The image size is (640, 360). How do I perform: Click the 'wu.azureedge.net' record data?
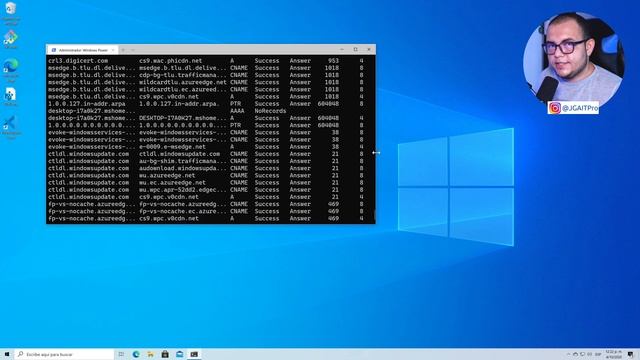[x=167, y=175]
